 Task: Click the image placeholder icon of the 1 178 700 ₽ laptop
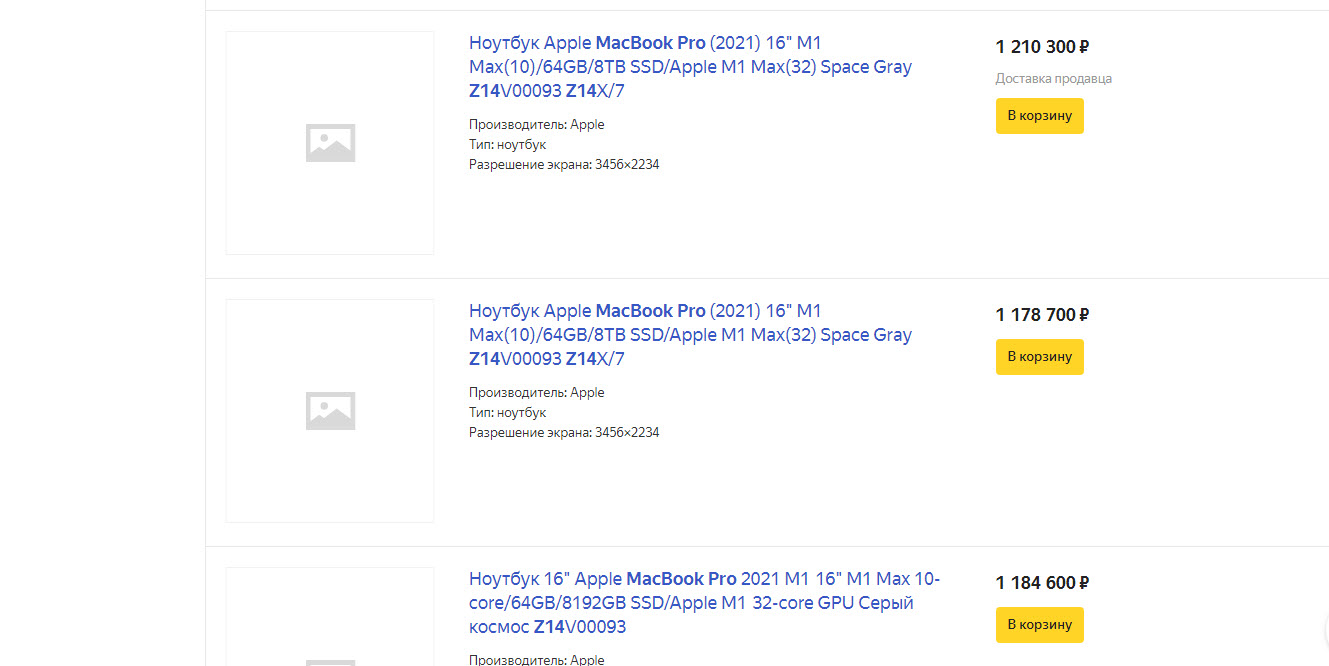(x=330, y=411)
